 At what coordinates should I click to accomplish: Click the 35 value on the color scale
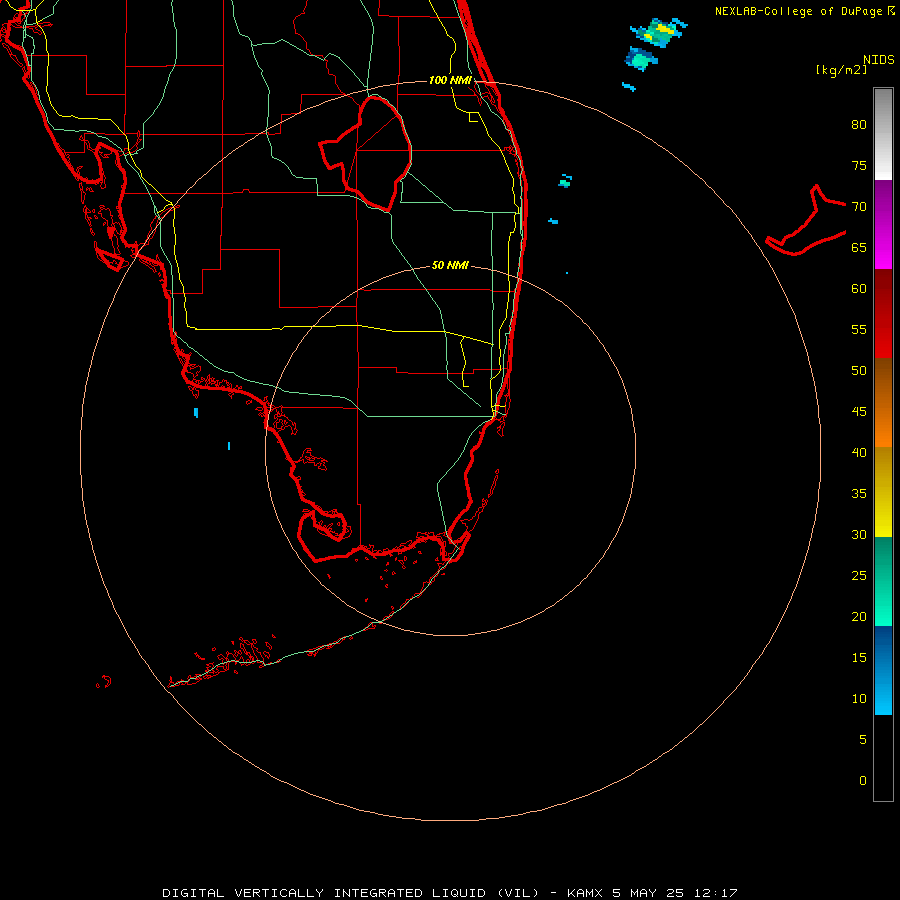[859, 494]
